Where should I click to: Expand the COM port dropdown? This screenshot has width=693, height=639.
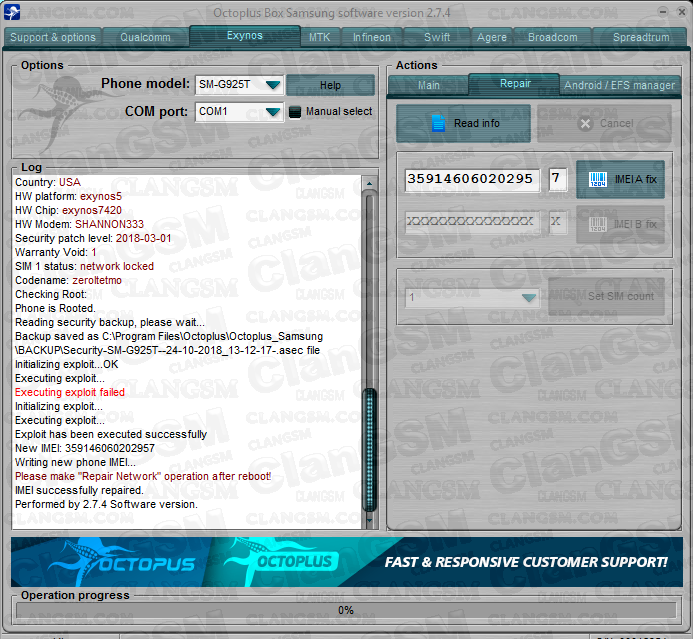click(x=273, y=112)
